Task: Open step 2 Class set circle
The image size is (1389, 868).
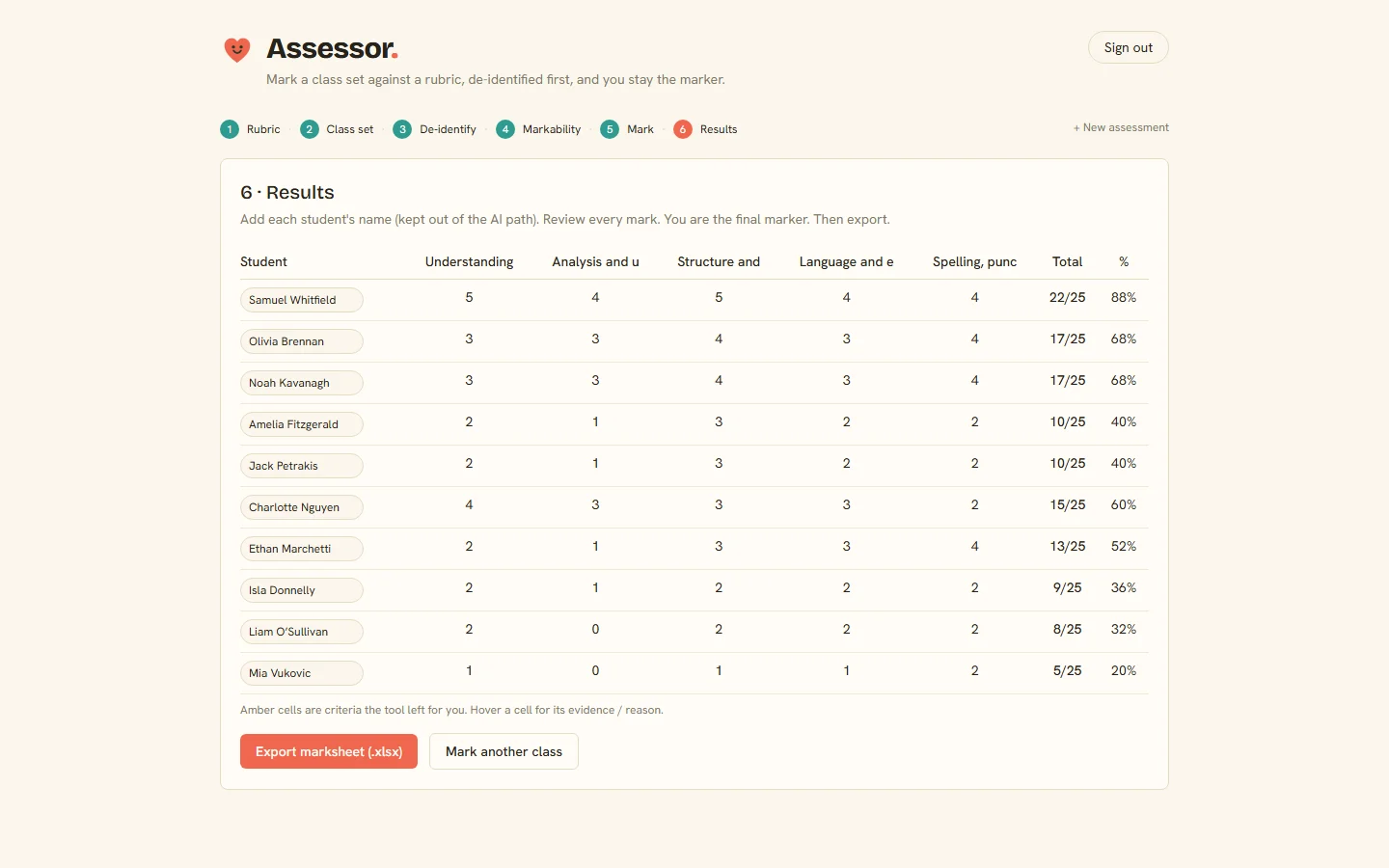Action: coord(310,129)
